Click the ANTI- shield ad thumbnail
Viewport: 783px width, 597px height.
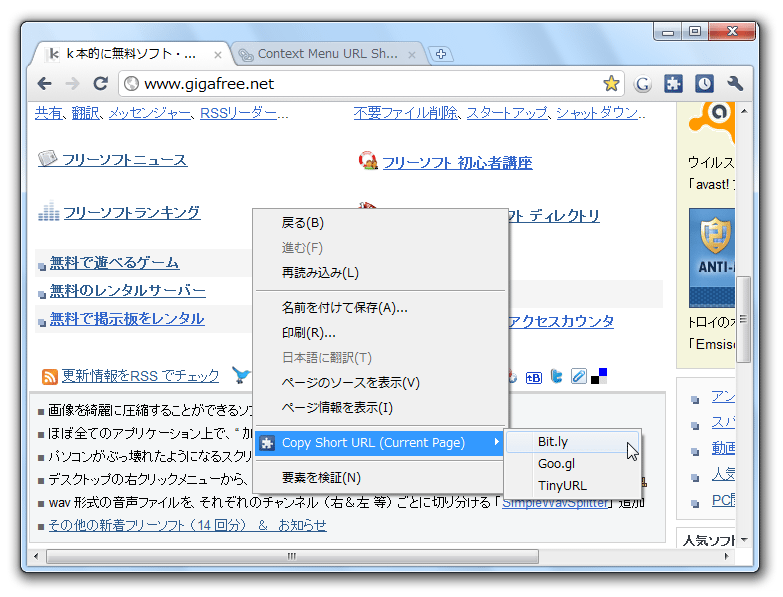point(712,258)
